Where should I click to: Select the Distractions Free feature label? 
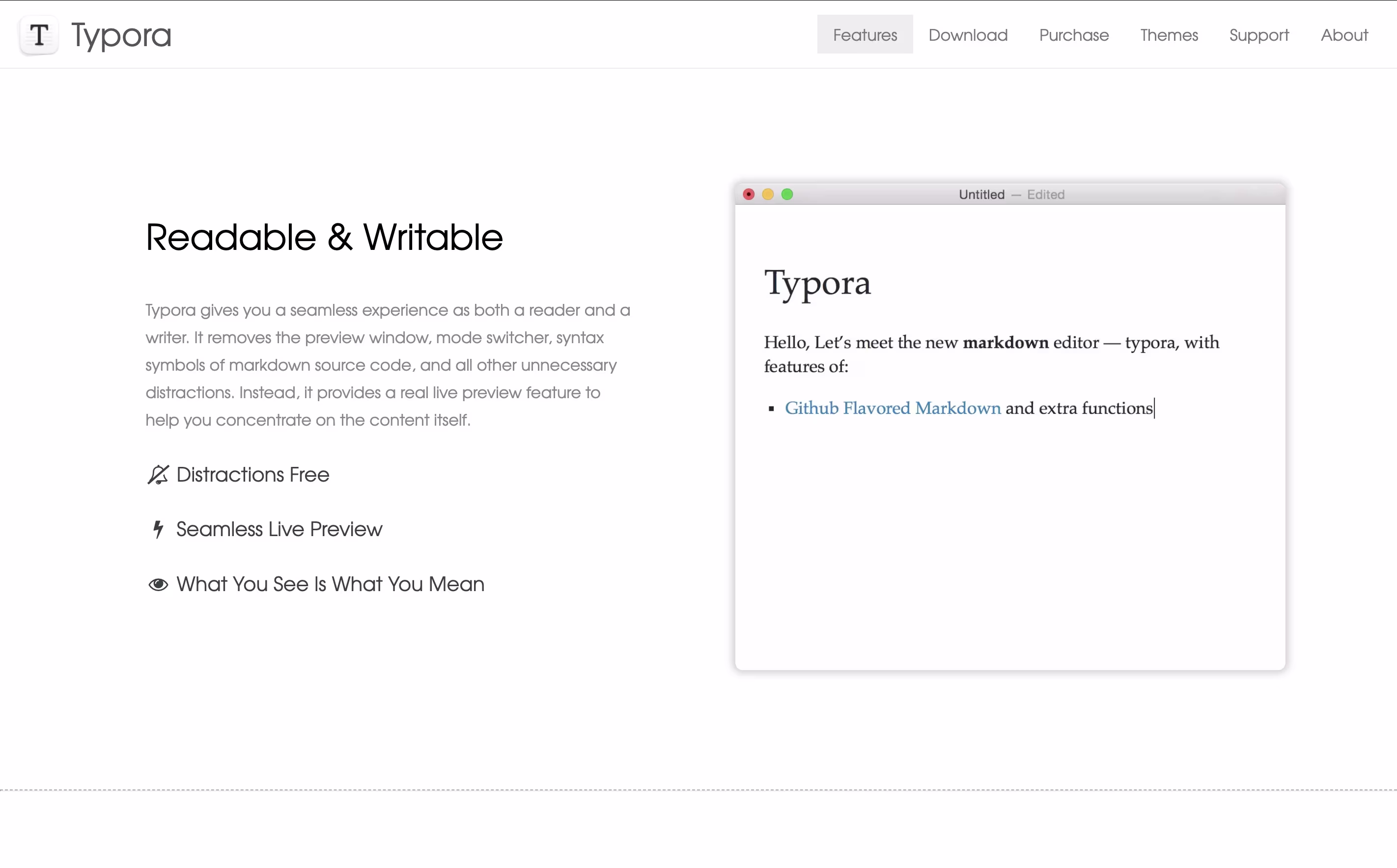(x=252, y=475)
